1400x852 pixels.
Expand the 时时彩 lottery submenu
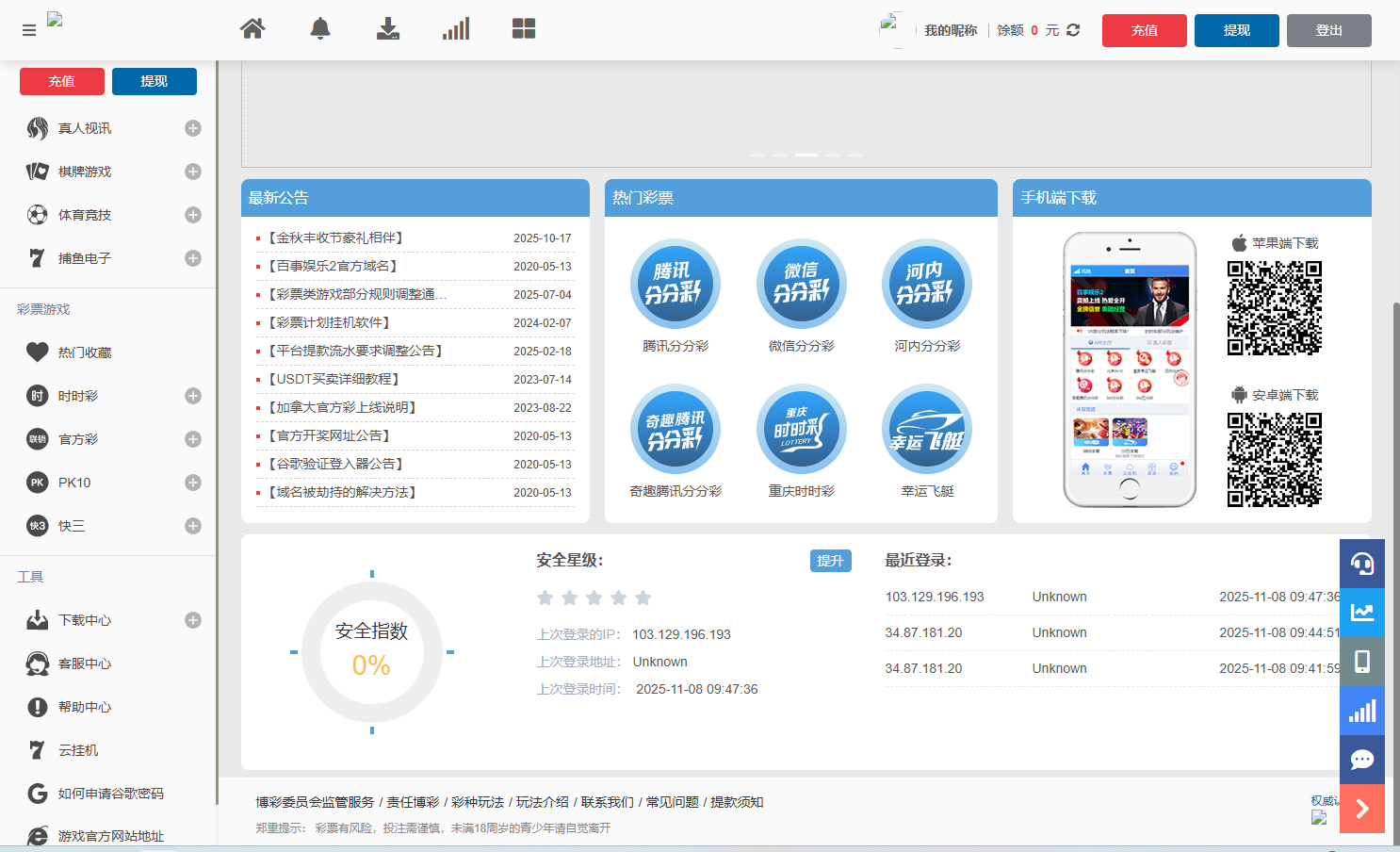click(193, 396)
